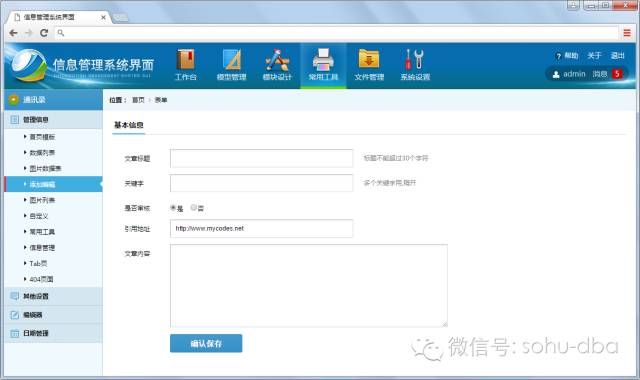This screenshot has width=640, height=380.
Task: Click the 退出 logout link
Action: 617,56
